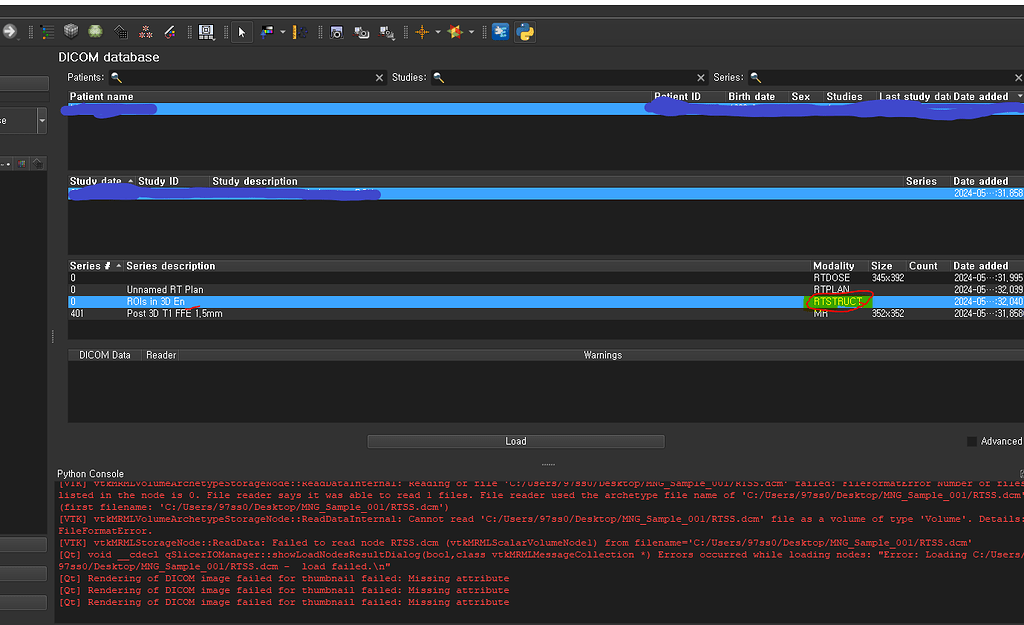Click the markups star icon
The height and width of the screenshot is (625, 1024).
click(455, 31)
